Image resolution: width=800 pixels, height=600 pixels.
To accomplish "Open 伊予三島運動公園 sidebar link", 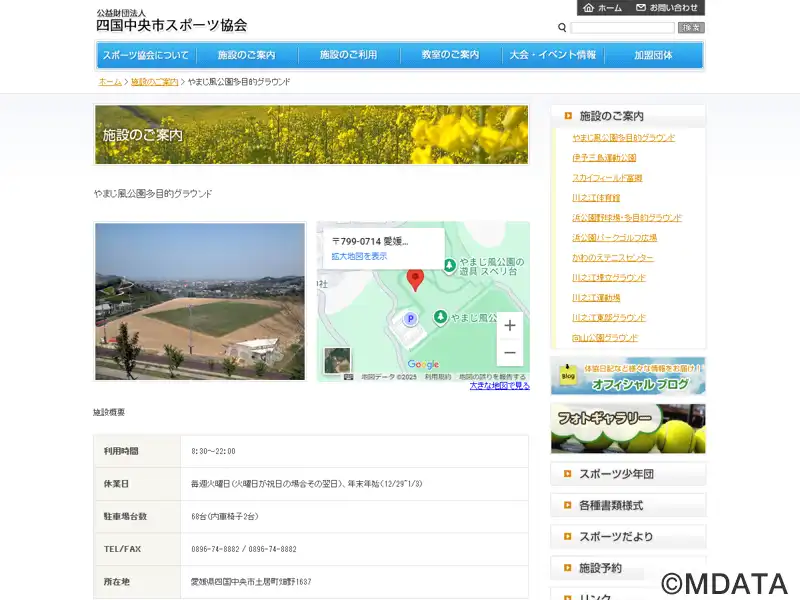I will pos(604,158).
